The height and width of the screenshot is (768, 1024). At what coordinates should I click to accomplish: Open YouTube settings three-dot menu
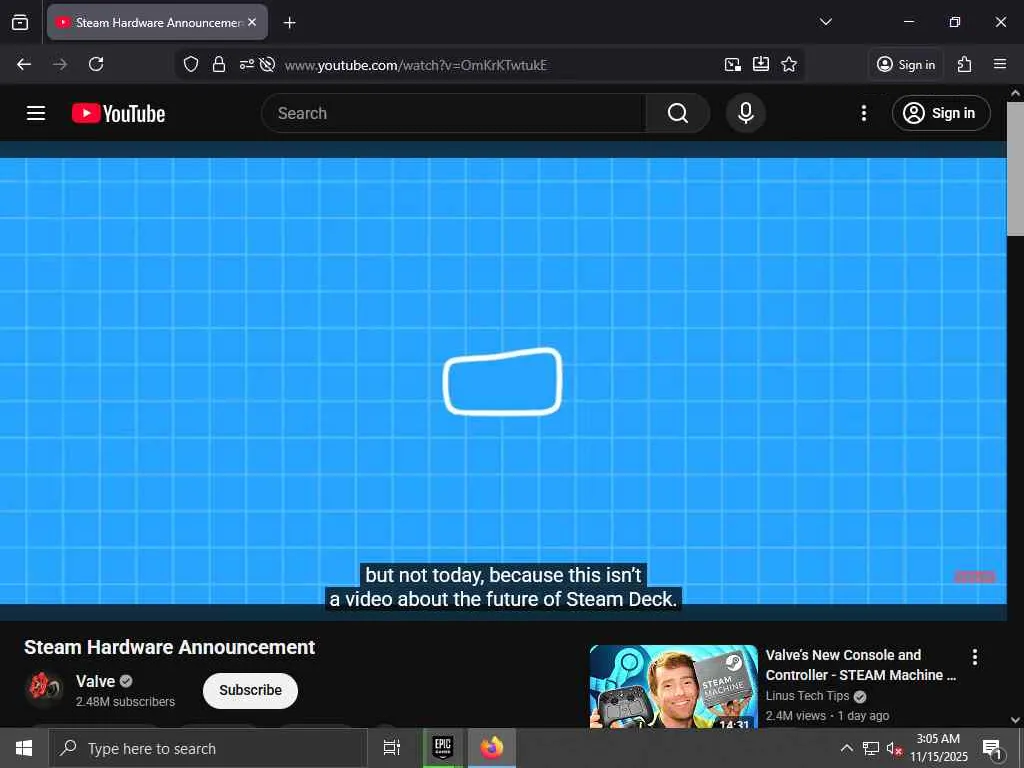pyautogui.click(x=863, y=113)
